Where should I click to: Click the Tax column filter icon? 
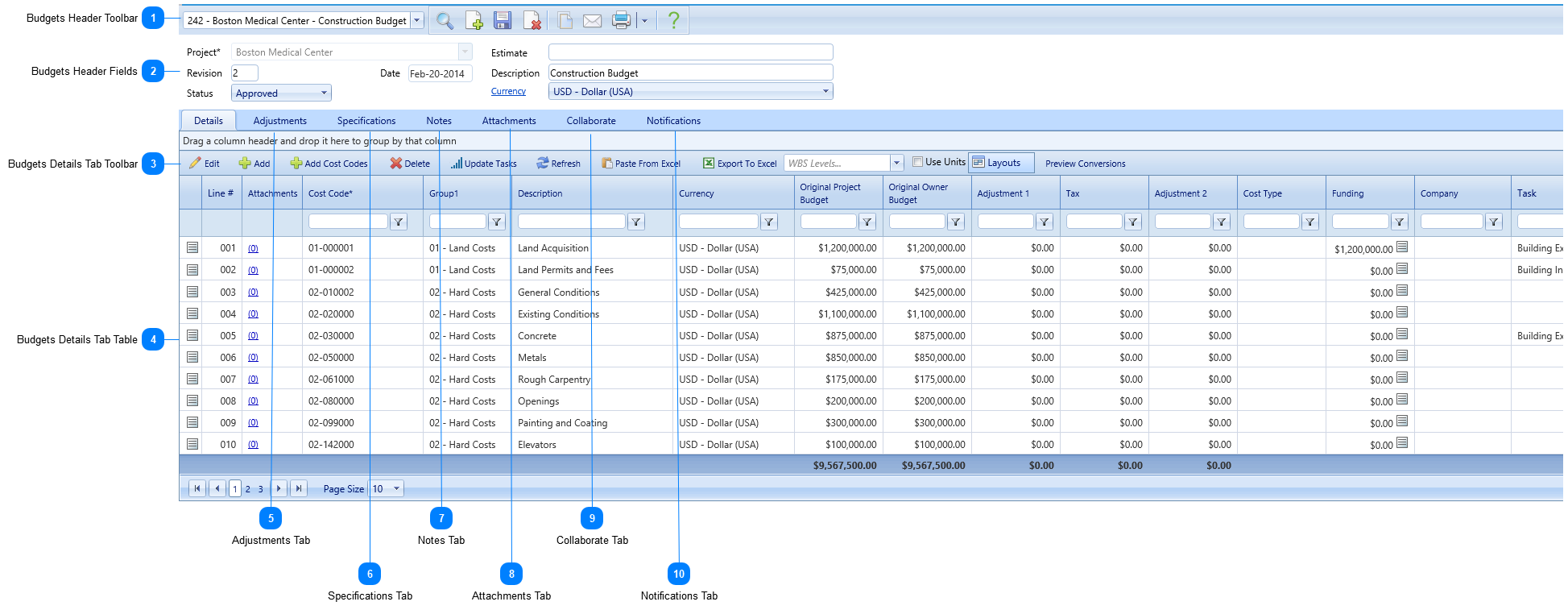[1133, 222]
